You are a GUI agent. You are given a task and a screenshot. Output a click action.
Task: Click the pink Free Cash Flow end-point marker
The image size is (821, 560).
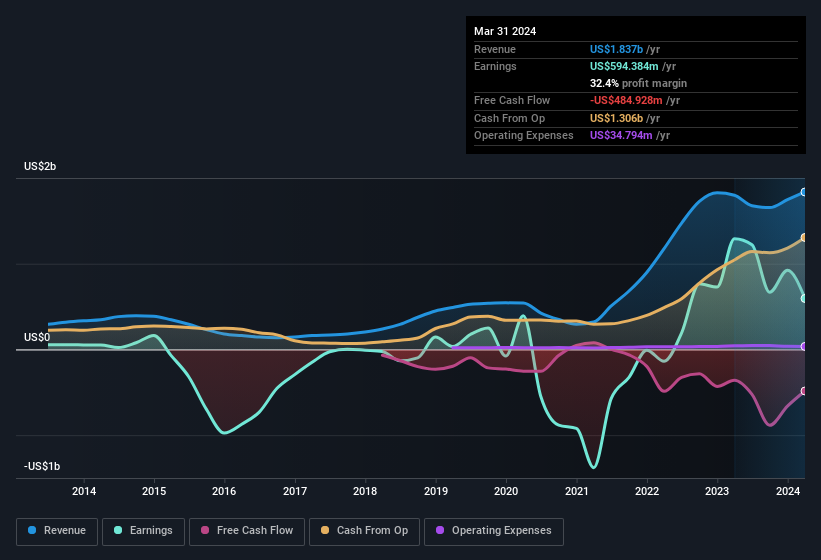click(803, 391)
